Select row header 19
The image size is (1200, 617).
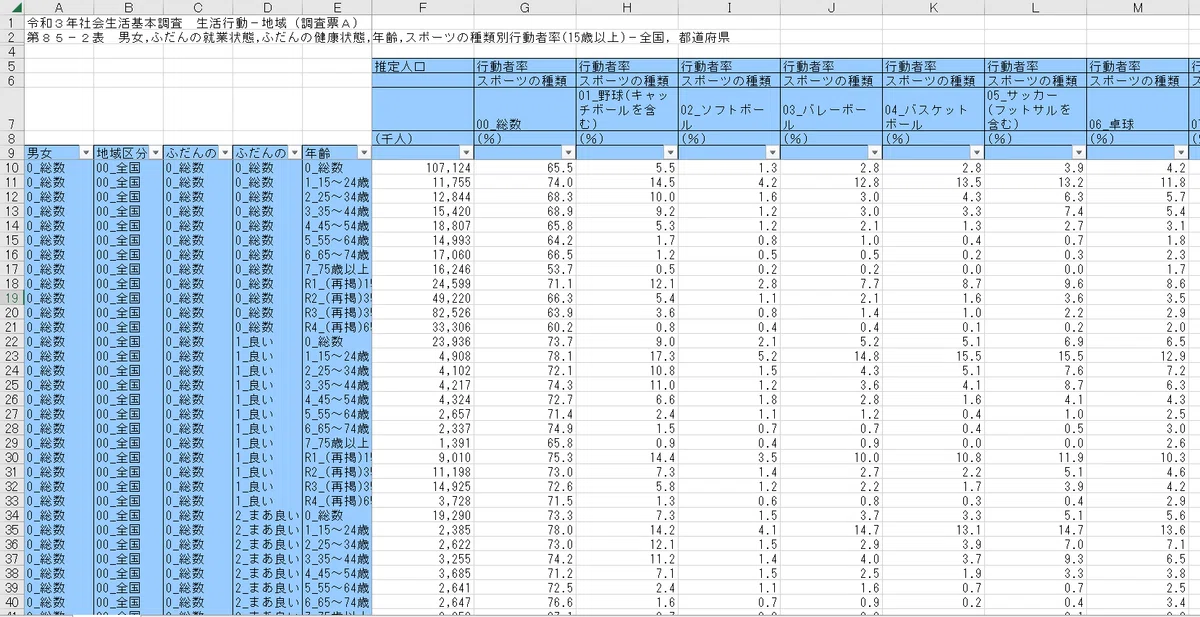12,299
